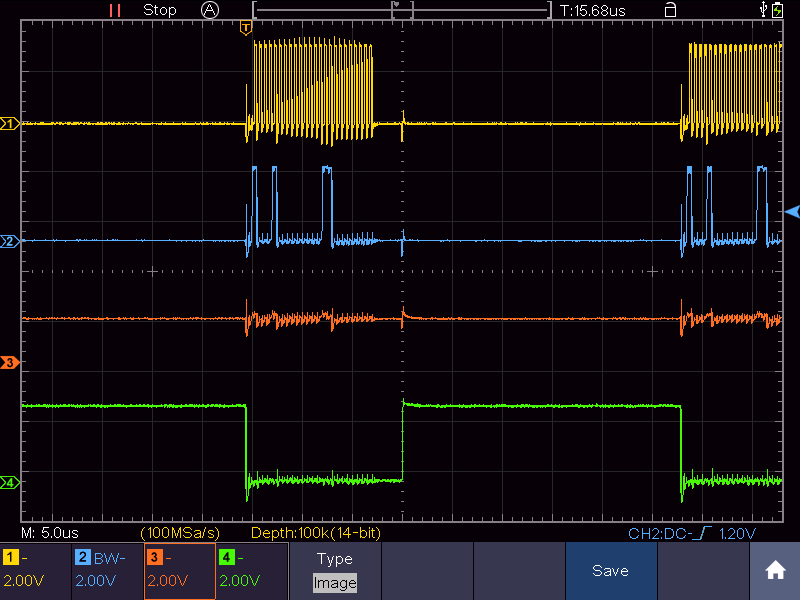Open the Type Image selector
The width and height of the screenshot is (800, 600).
pyautogui.click(x=335, y=570)
